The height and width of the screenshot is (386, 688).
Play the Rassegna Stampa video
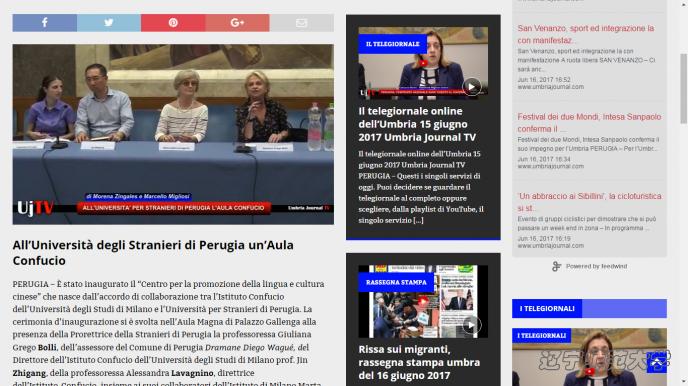[472, 325]
